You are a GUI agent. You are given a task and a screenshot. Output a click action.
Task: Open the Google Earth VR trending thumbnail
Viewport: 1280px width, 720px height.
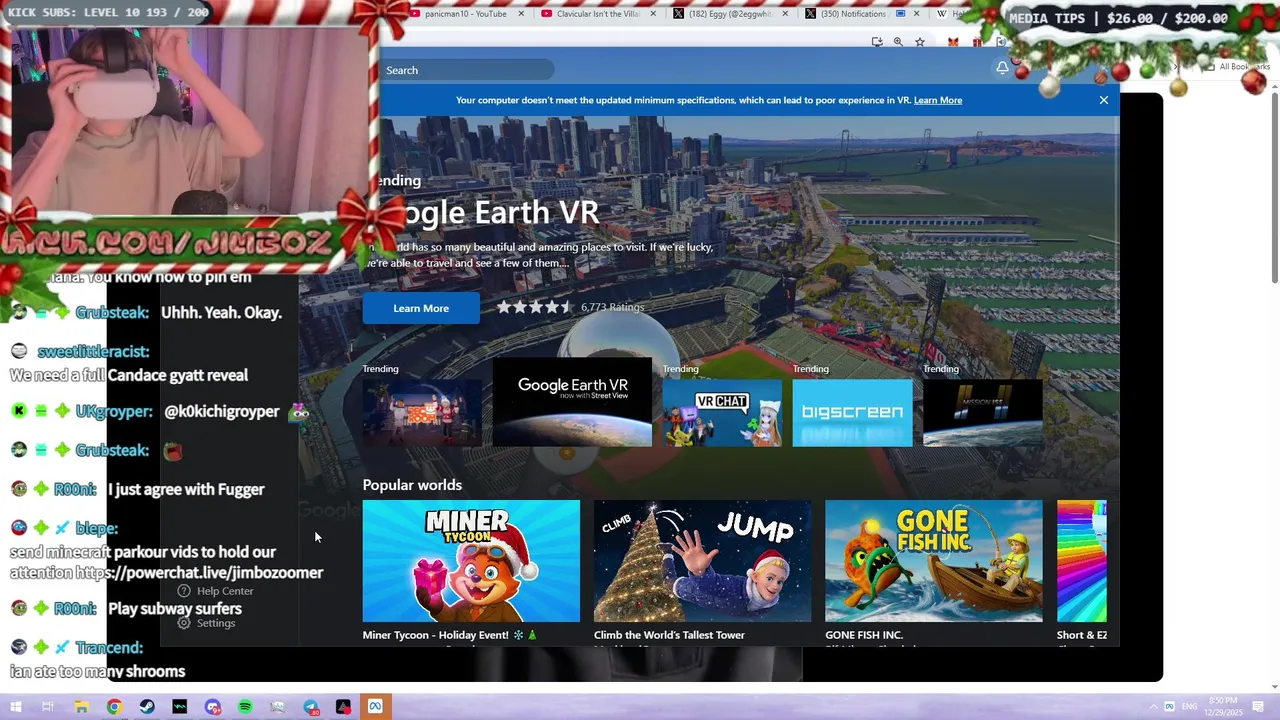pos(572,402)
